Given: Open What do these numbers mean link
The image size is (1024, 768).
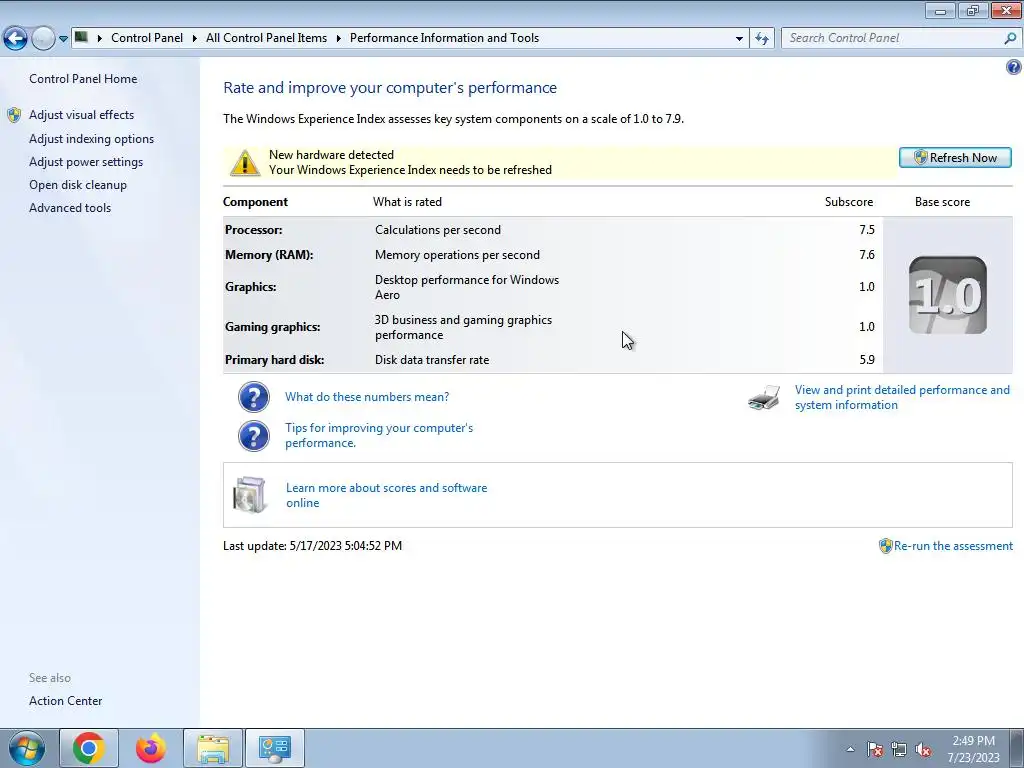Looking at the screenshot, I should point(367,397).
